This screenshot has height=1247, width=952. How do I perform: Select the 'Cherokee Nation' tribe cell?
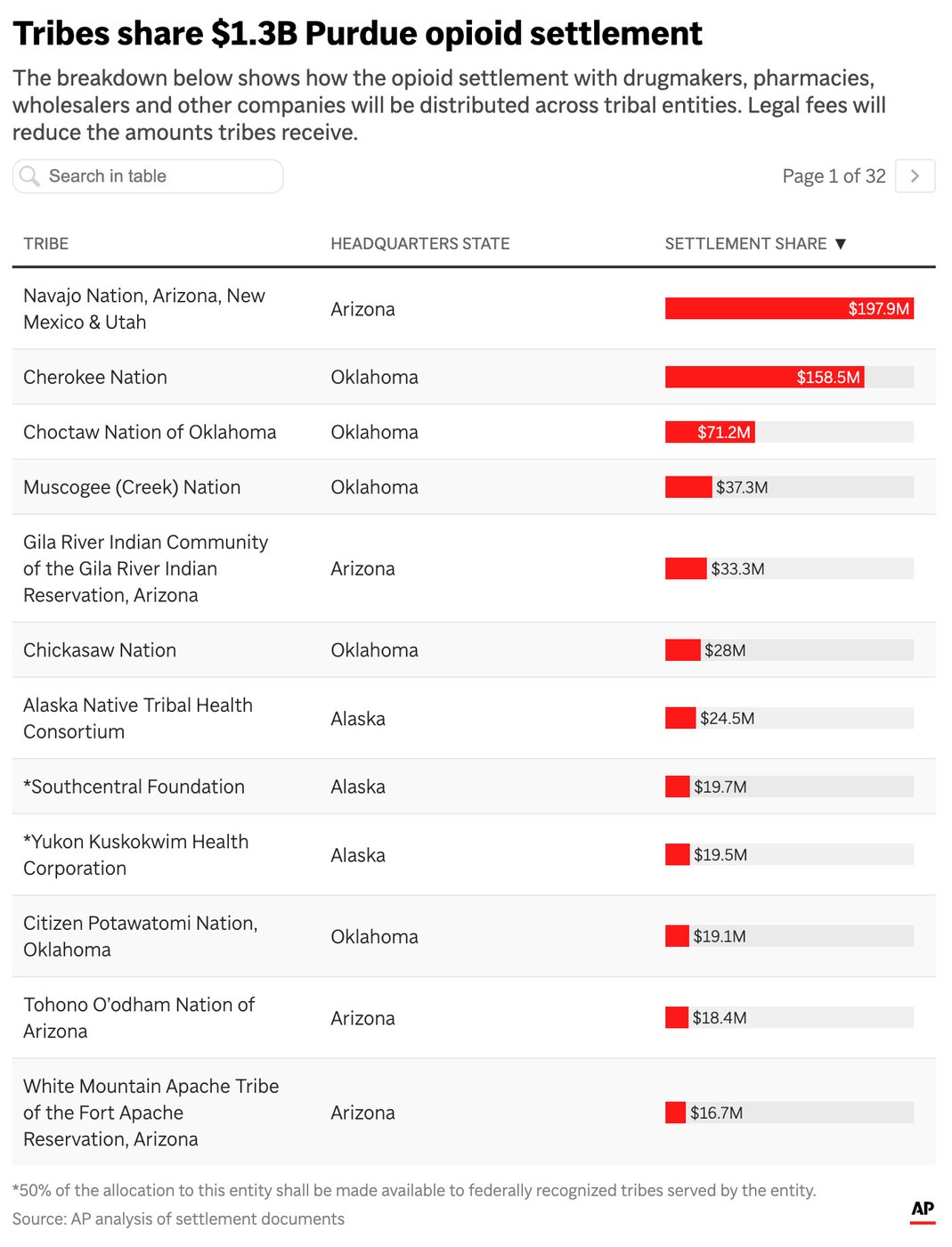coord(95,377)
